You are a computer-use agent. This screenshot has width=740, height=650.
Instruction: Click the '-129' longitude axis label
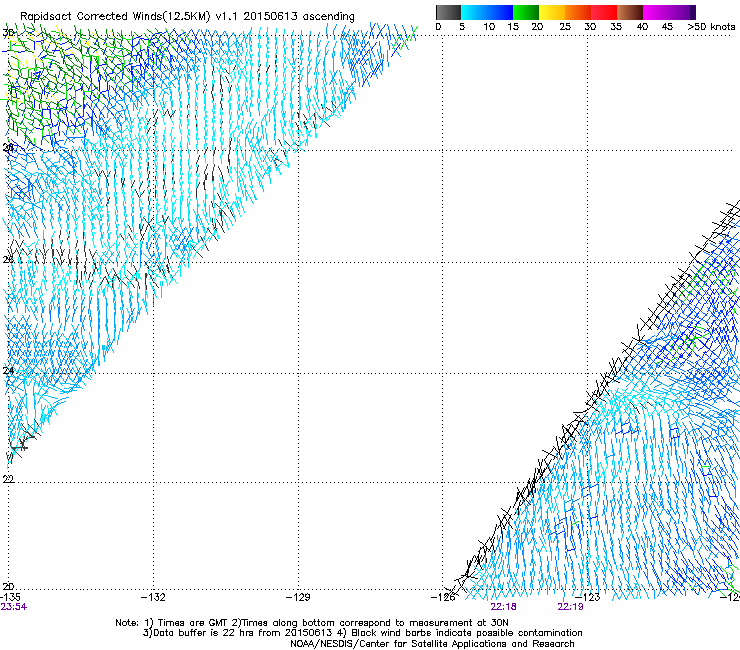[x=298, y=597]
